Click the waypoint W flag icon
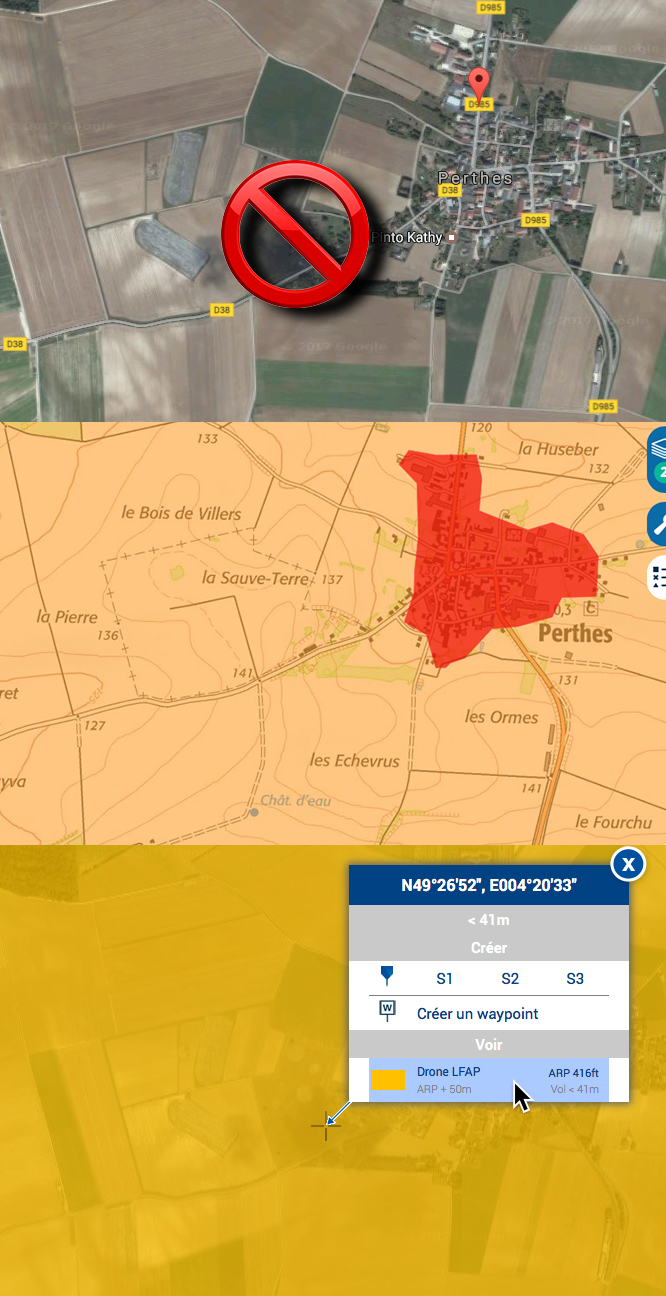666x1296 pixels. tap(388, 1012)
